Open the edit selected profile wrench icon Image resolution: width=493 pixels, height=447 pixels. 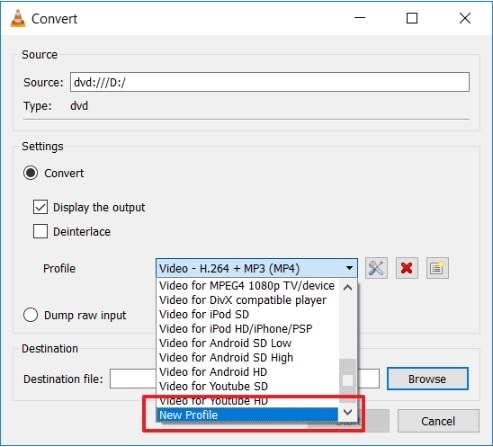376,268
